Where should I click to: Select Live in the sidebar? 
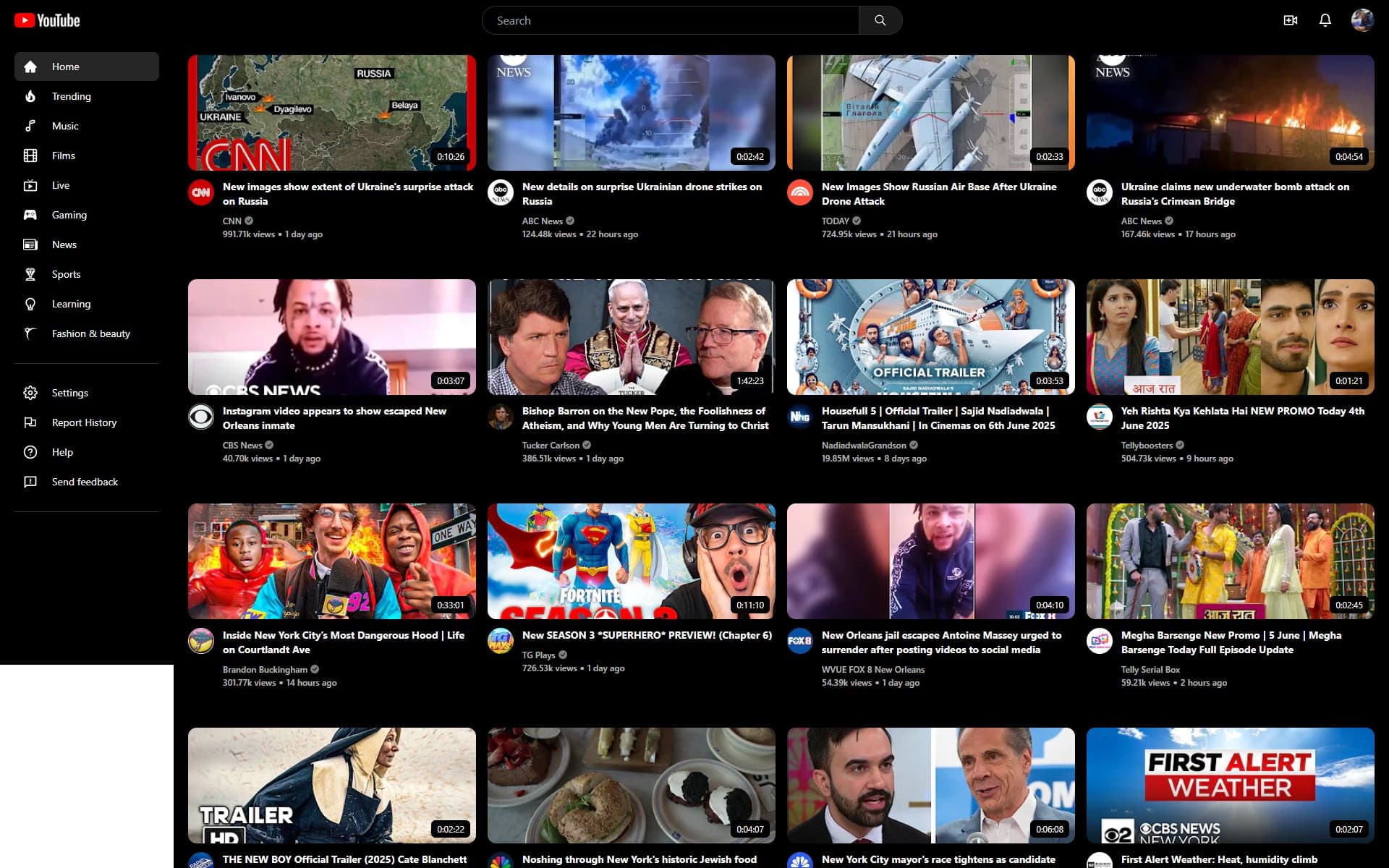tap(87, 185)
